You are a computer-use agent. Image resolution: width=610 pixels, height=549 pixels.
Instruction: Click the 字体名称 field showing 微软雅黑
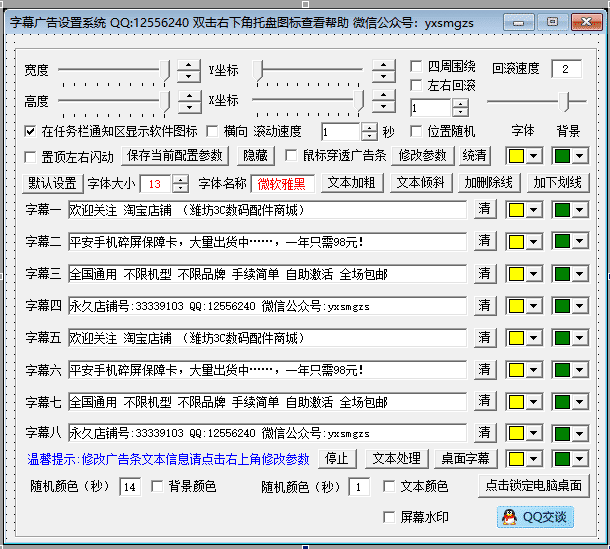click(x=283, y=184)
